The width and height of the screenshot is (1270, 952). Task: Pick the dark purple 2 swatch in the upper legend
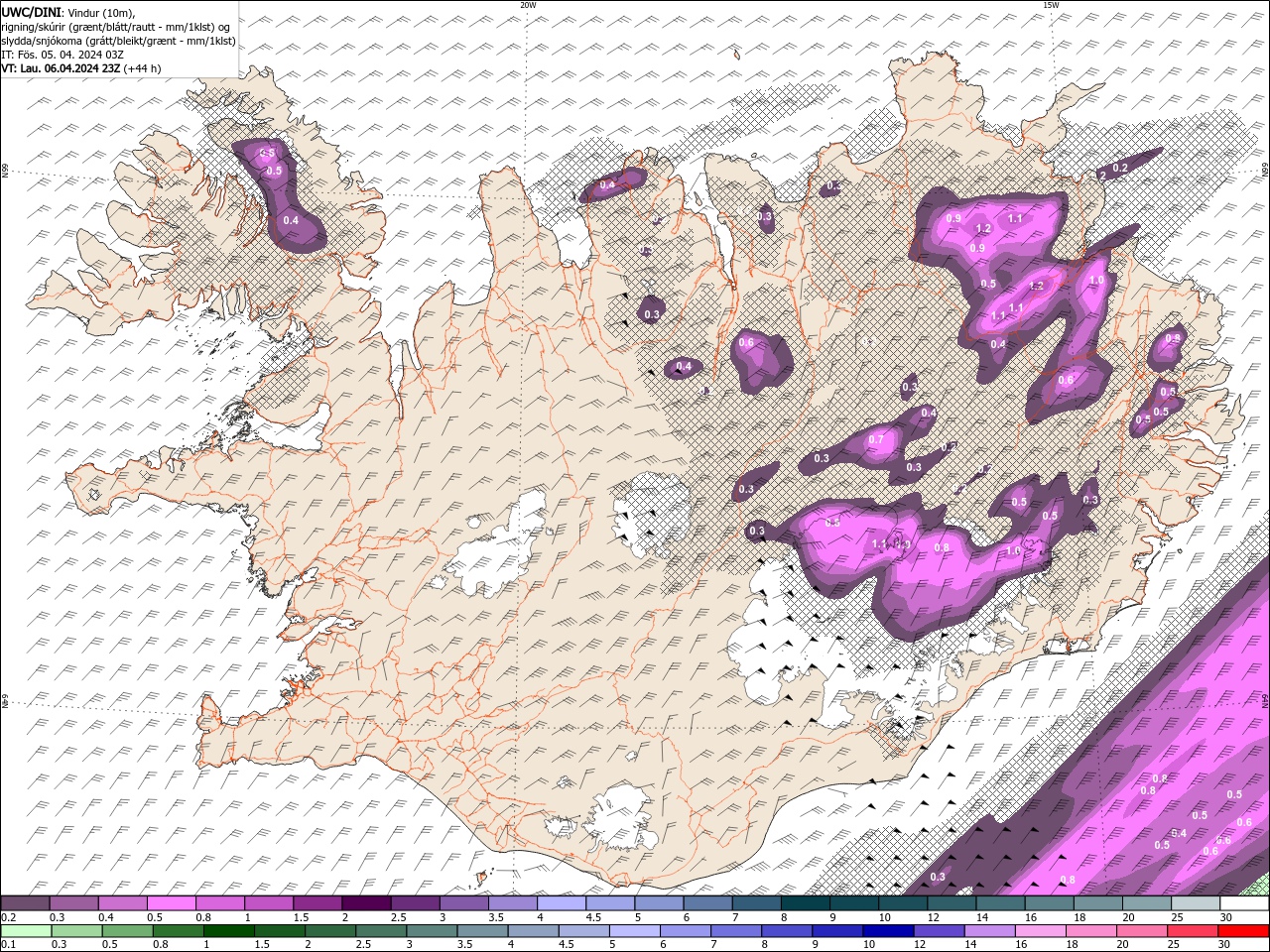coord(365,903)
